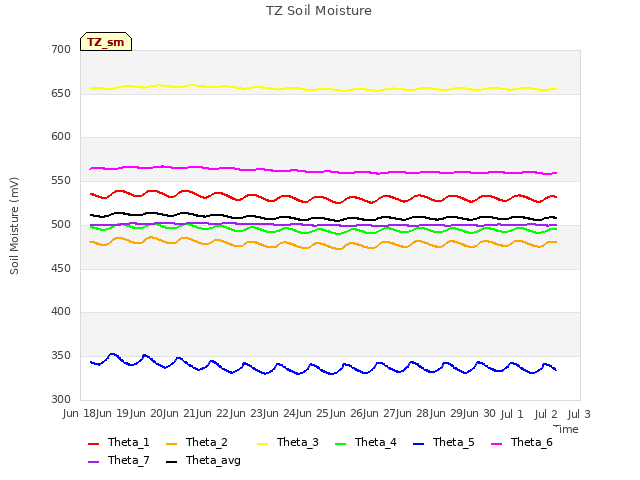
Task: Click the yellow Theta_3 legend swatch
Action: (x=262, y=444)
